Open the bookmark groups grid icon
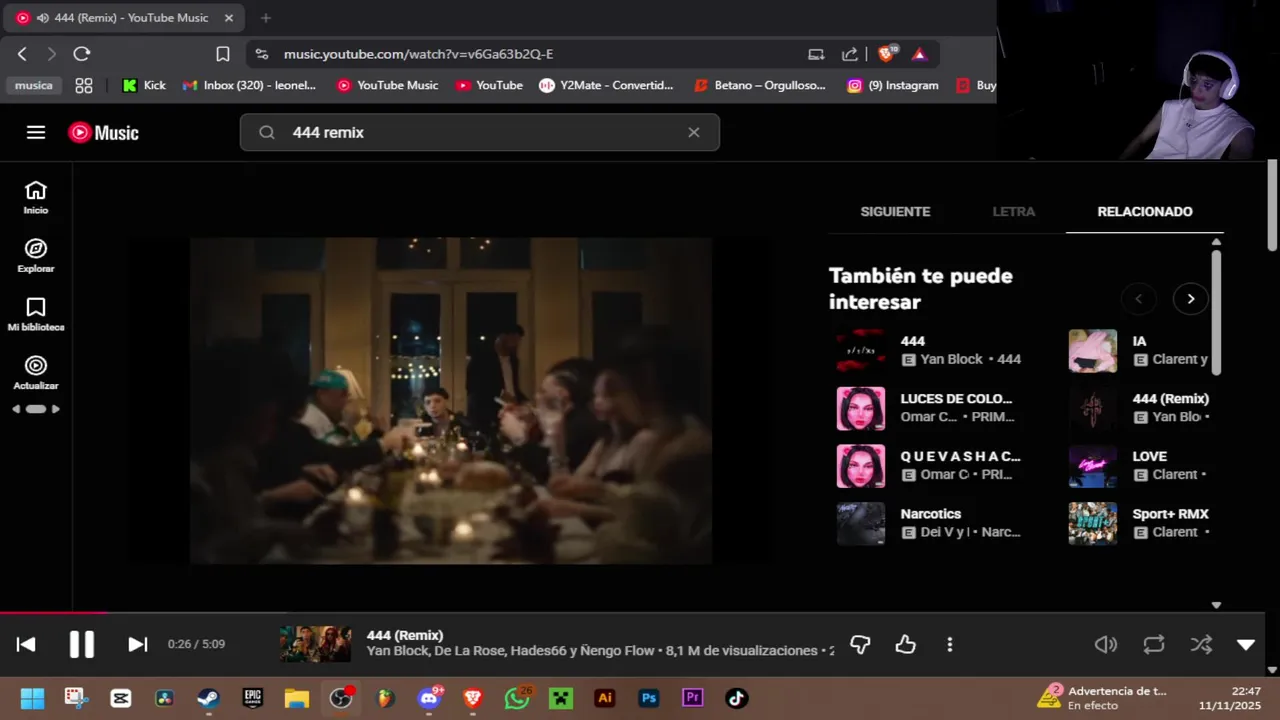Screen dimensions: 1280x720 point(84,85)
